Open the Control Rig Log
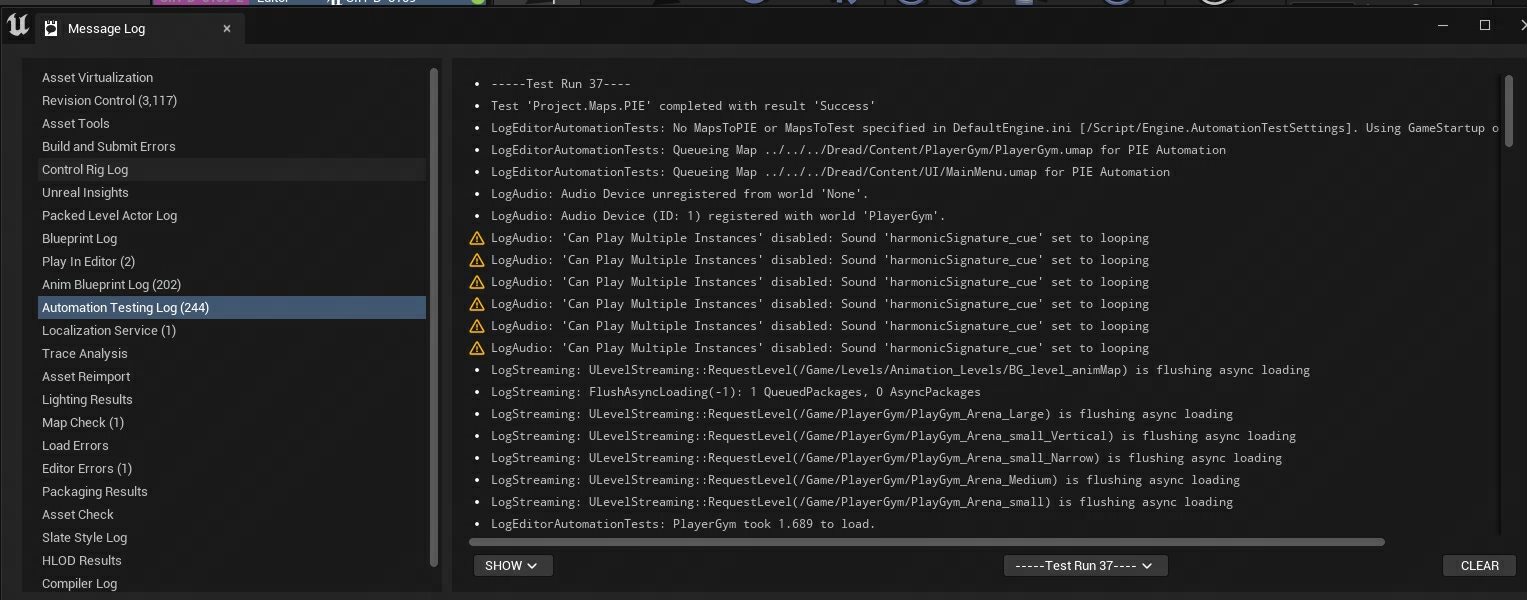The height and width of the screenshot is (600, 1527). click(x=232, y=169)
